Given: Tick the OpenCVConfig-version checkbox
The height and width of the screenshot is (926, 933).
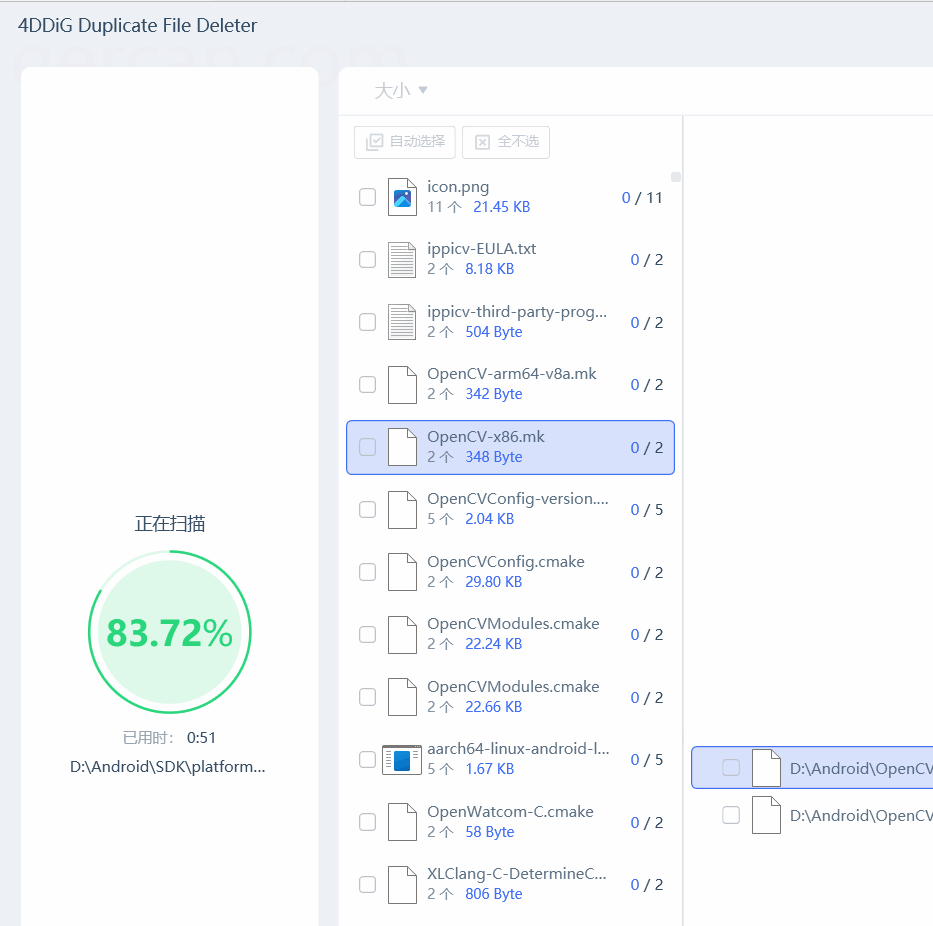Looking at the screenshot, I should click(x=368, y=509).
